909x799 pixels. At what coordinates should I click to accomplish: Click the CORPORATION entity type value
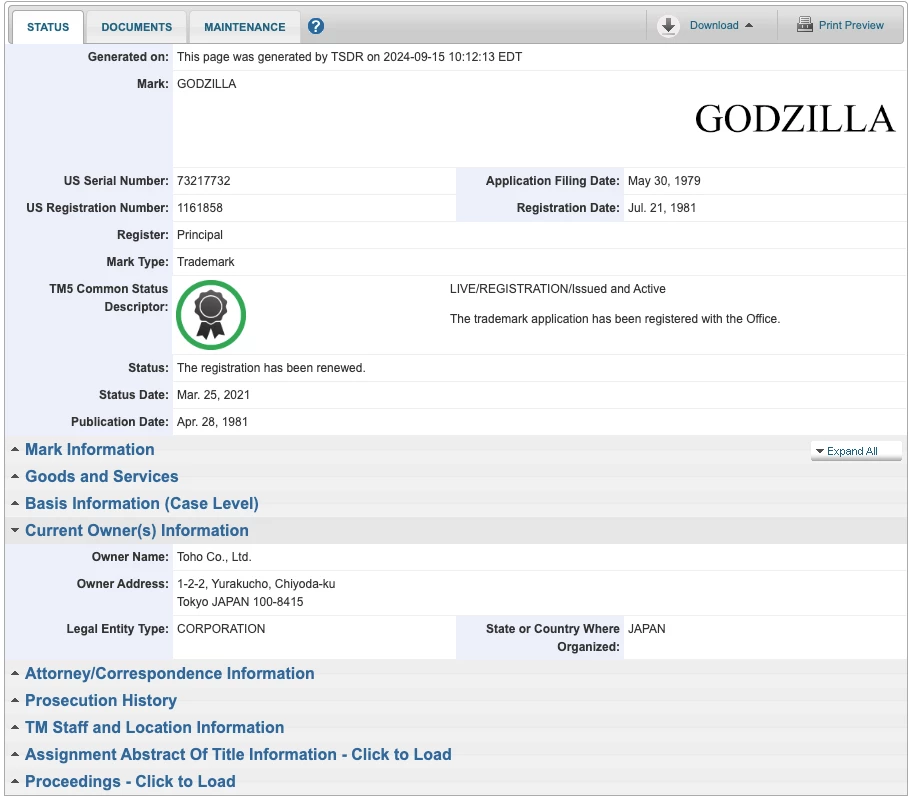[221, 629]
